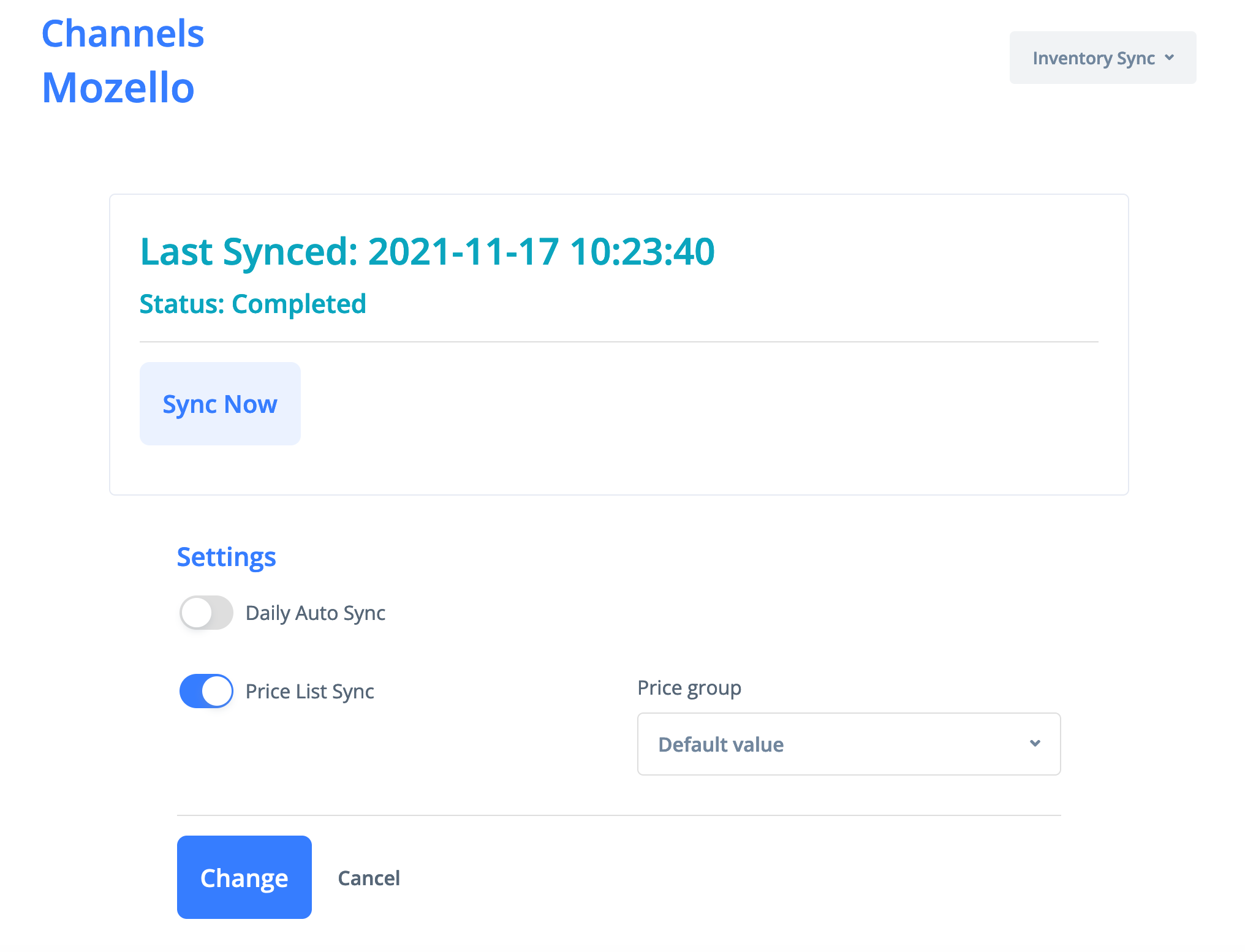Image resolution: width=1245 pixels, height=952 pixels.
Task: Open the Price group dropdown
Action: [x=849, y=744]
